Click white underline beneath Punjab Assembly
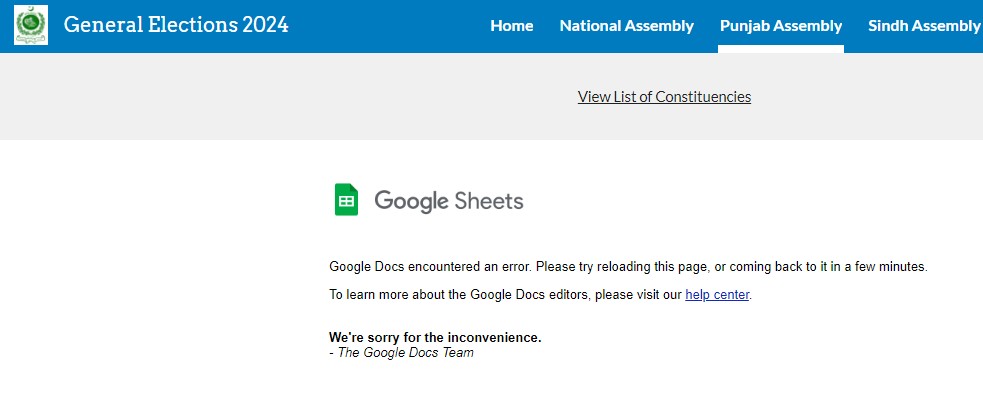Screen dimensions: 983x418 coord(780,49)
